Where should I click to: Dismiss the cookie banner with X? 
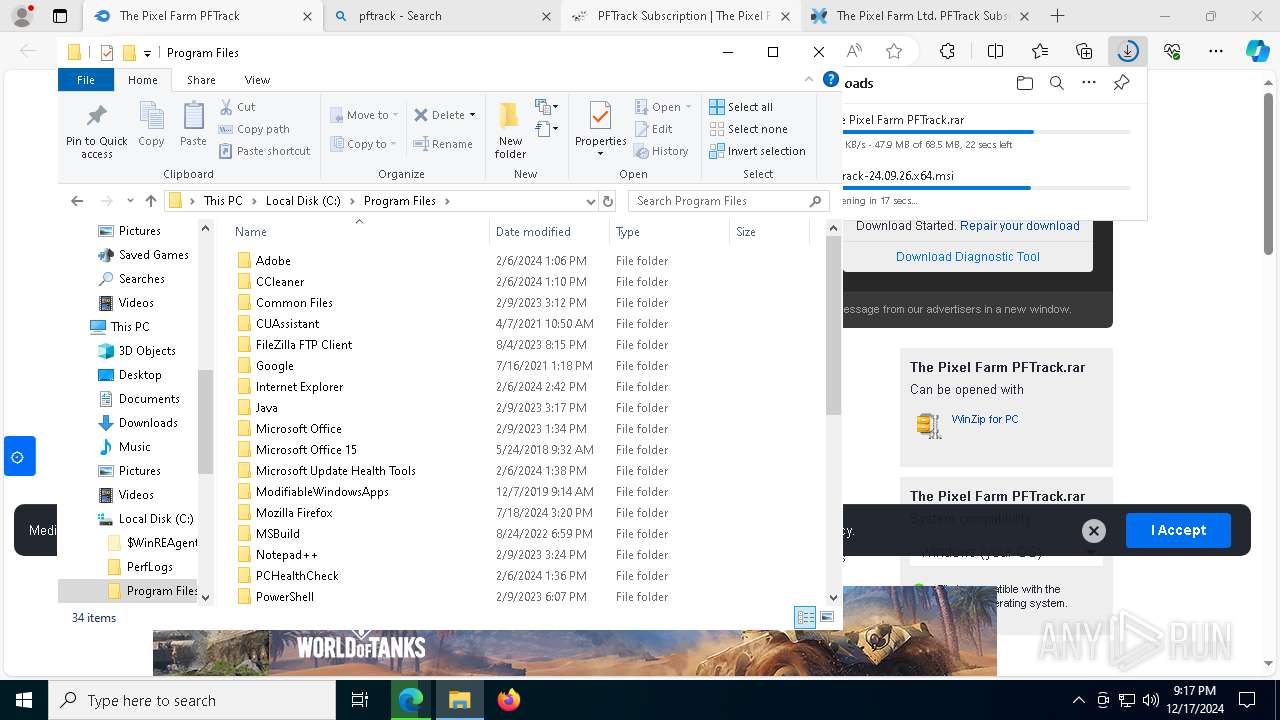(1093, 531)
